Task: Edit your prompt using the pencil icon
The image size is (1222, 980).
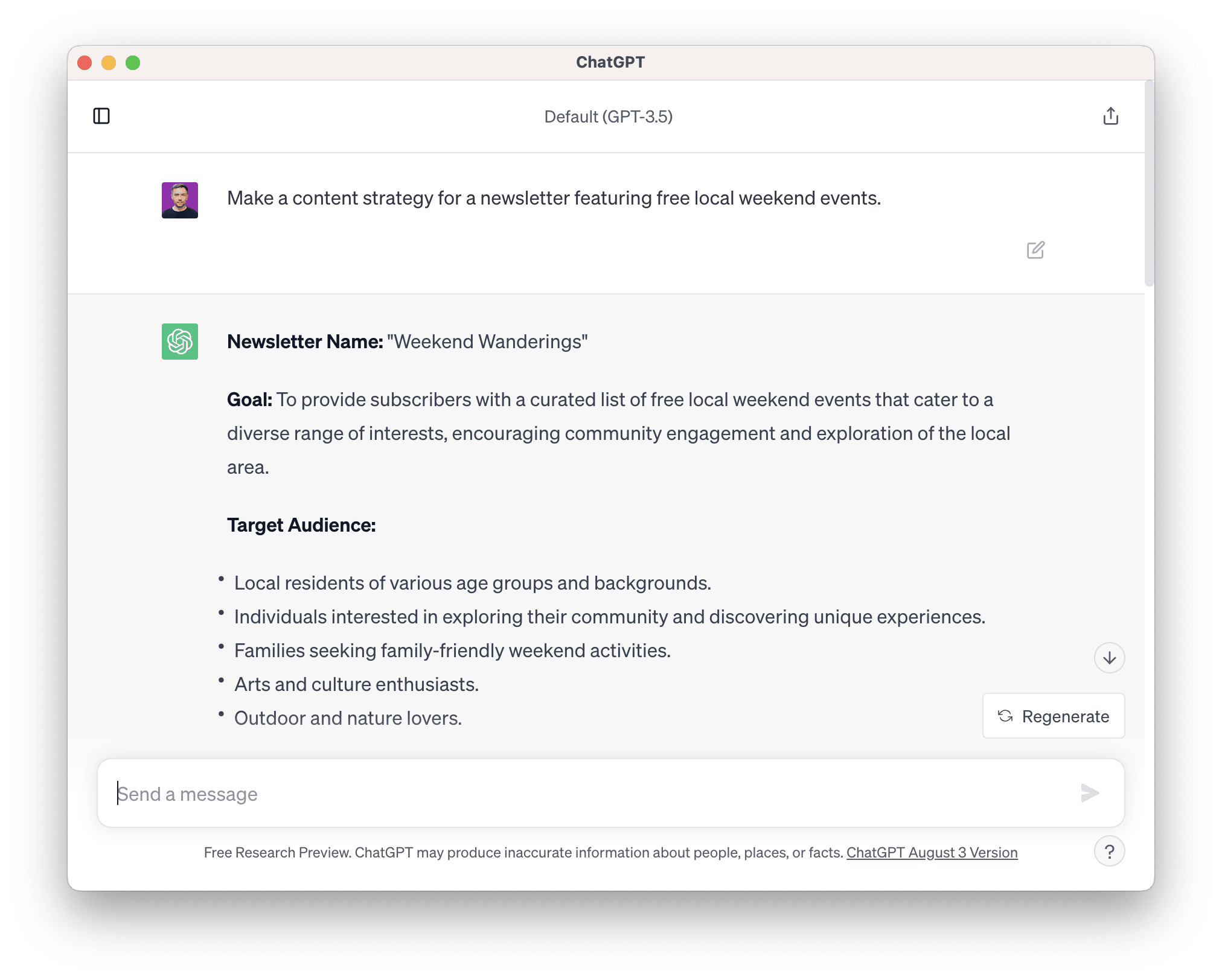Action: coord(1036,250)
